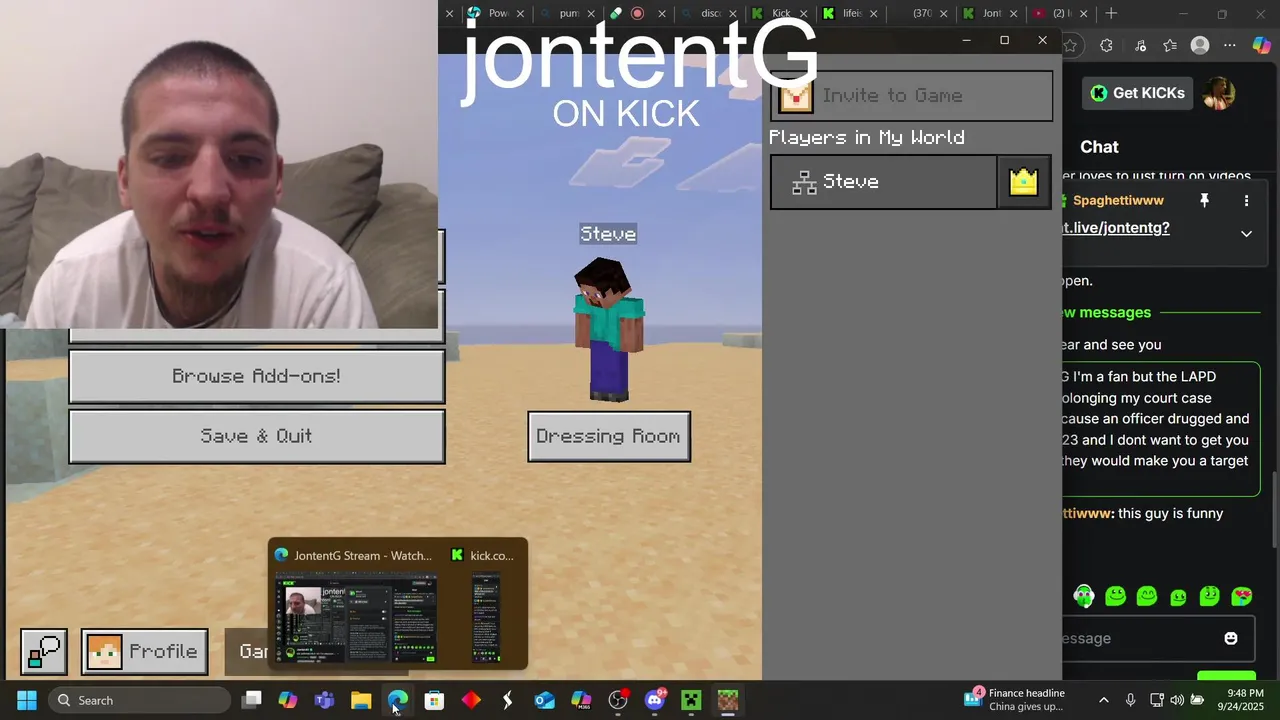
Task: Click the envelope icon beside Invite to Game
Action: pyautogui.click(x=796, y=96)
